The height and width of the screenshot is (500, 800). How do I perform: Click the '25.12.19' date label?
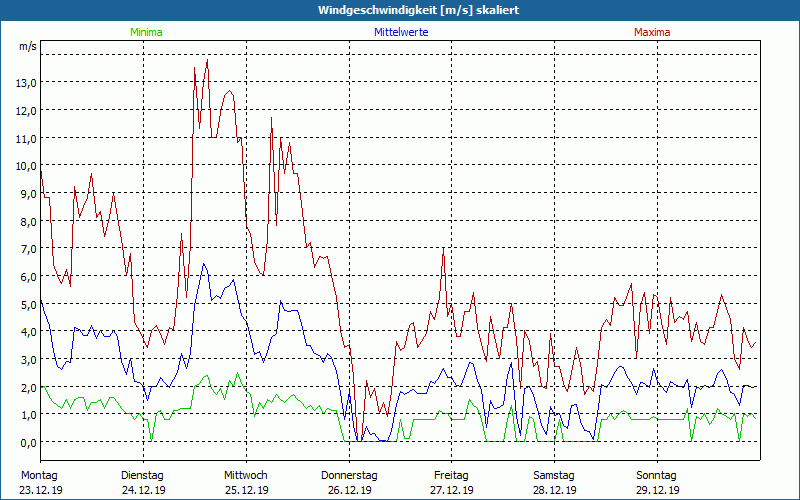pos(247,490)
